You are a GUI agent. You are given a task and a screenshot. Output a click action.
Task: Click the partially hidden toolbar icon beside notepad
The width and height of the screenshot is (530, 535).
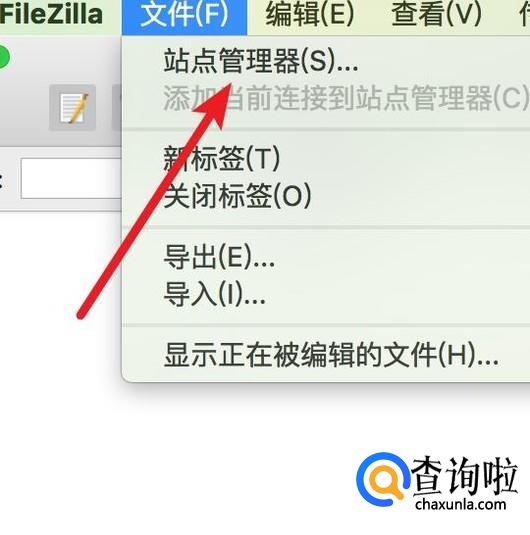pyautogui.click(x=117, y=108)
